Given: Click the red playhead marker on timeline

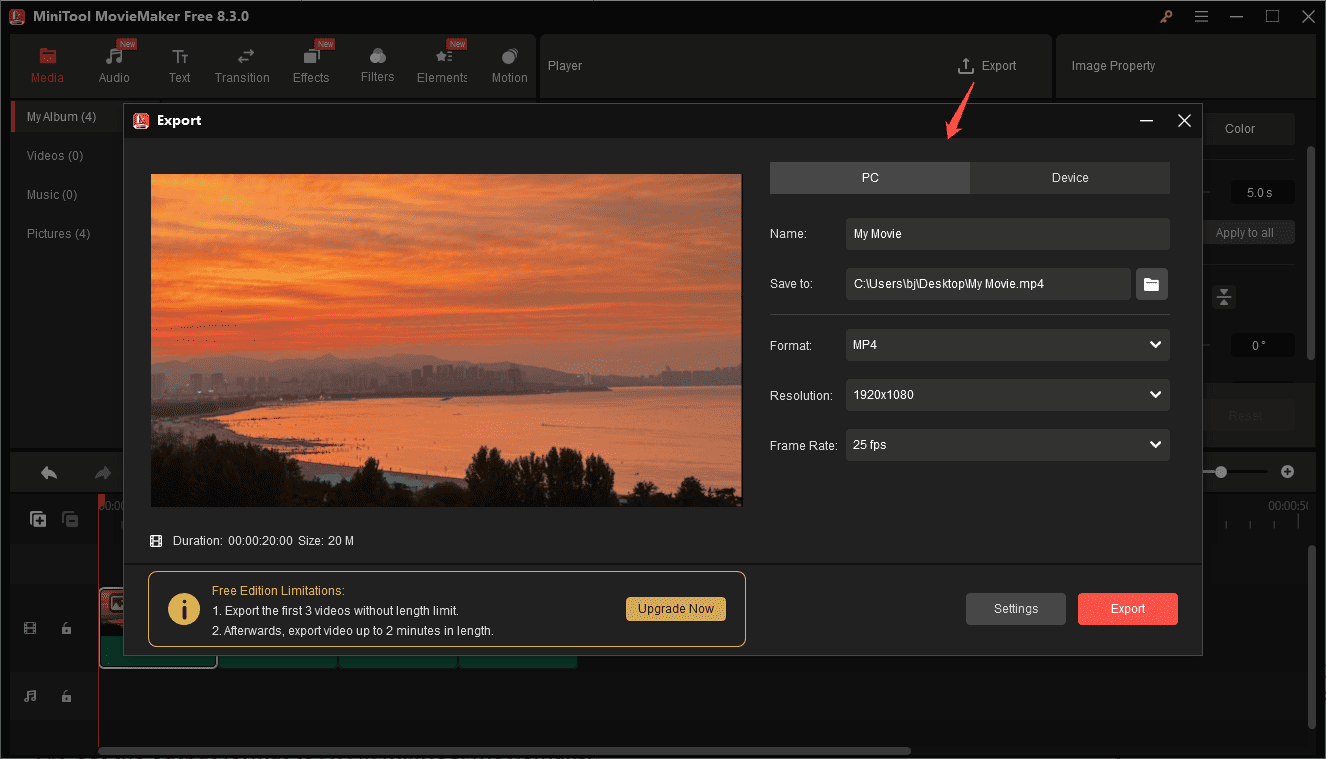Looking at the screenshot, I should (101, 499).
